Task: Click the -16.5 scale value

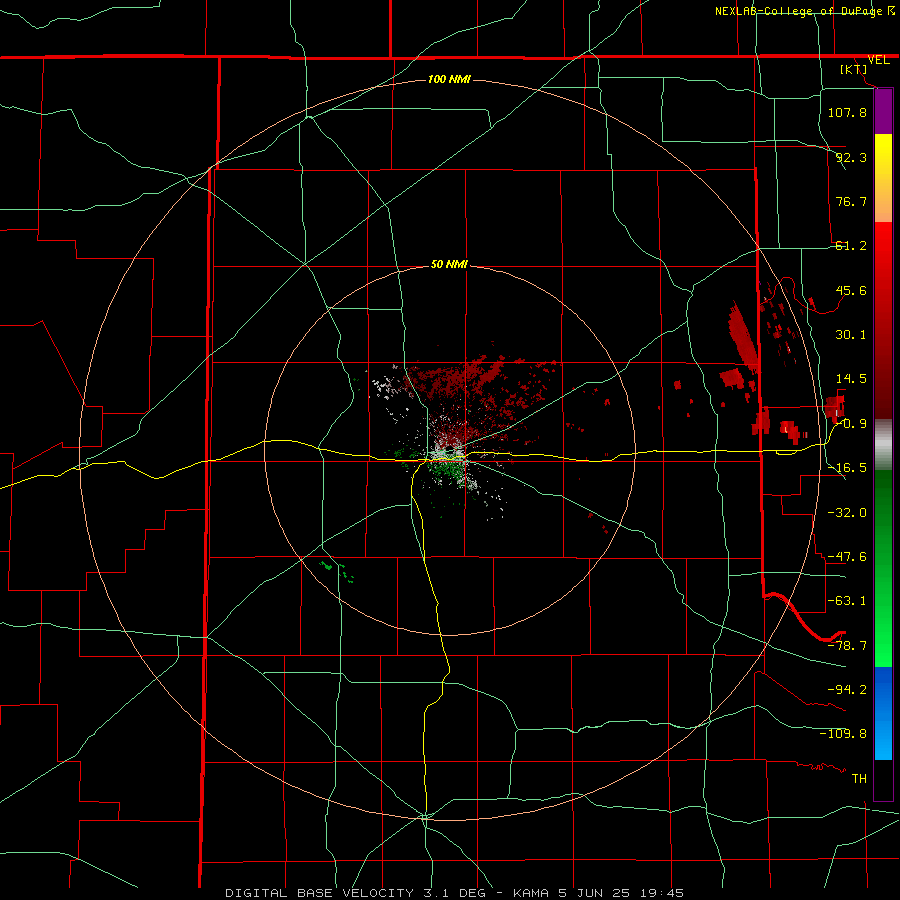Action: tap(847, 468)
